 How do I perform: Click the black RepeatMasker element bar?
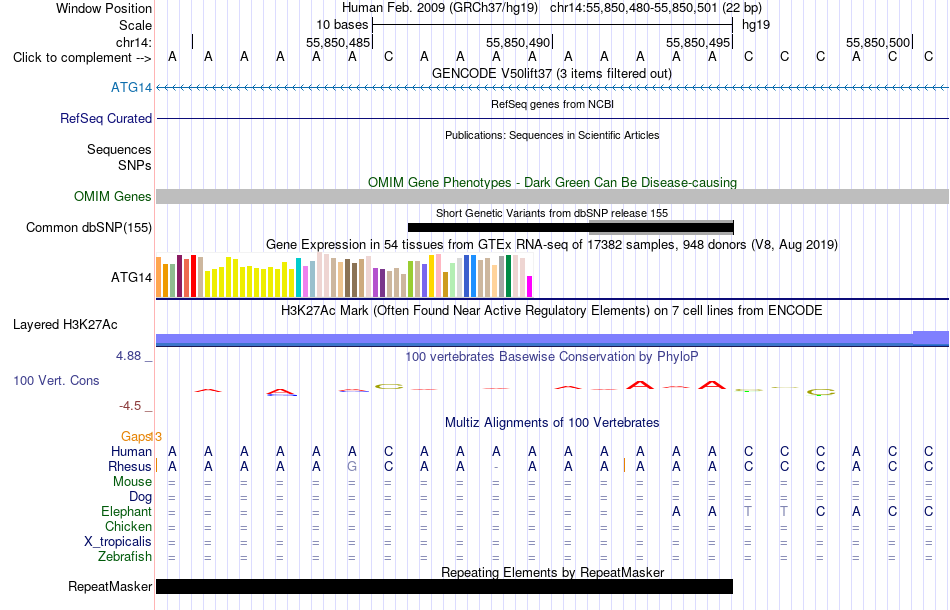[445, 586]
